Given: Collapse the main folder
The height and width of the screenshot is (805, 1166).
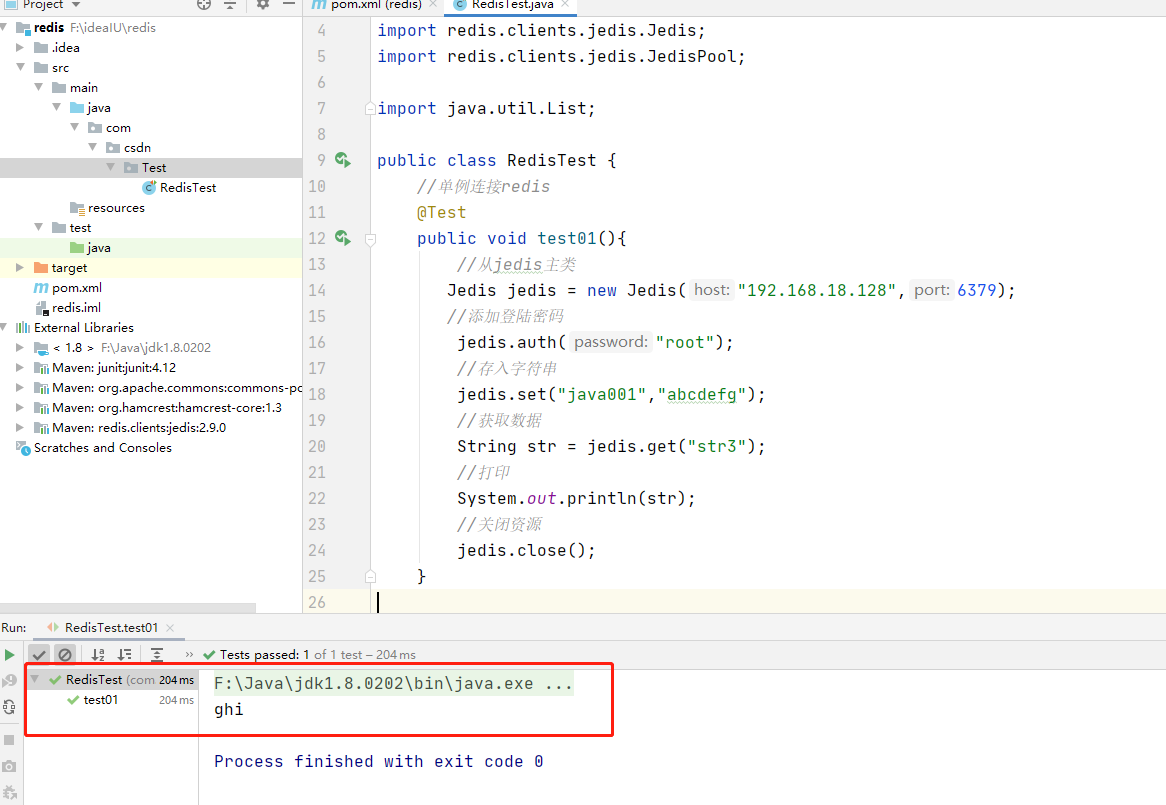Looking at the screenshot, I should (x=39, y=88).
